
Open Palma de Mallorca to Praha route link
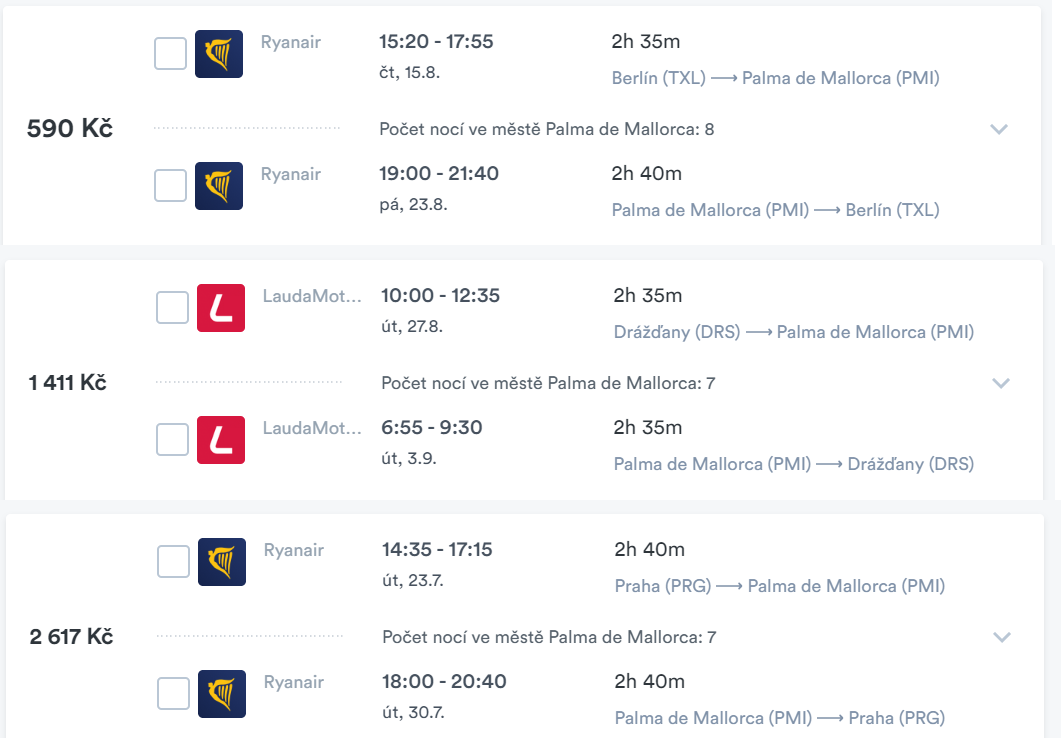coord(780,718)
